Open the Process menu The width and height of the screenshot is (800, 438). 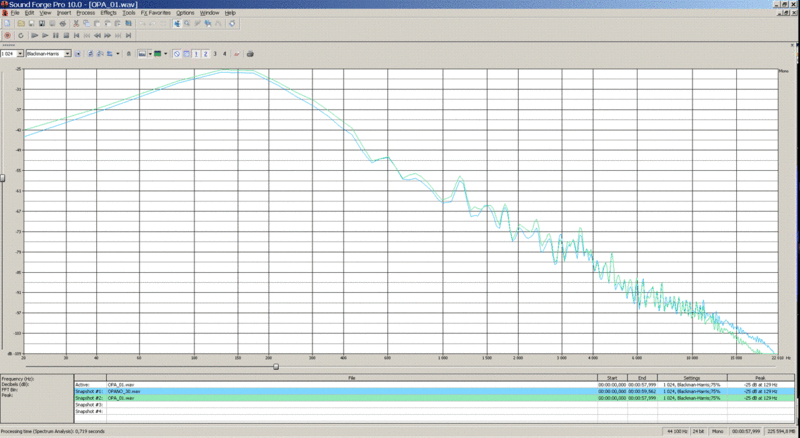tap(85, 12)
